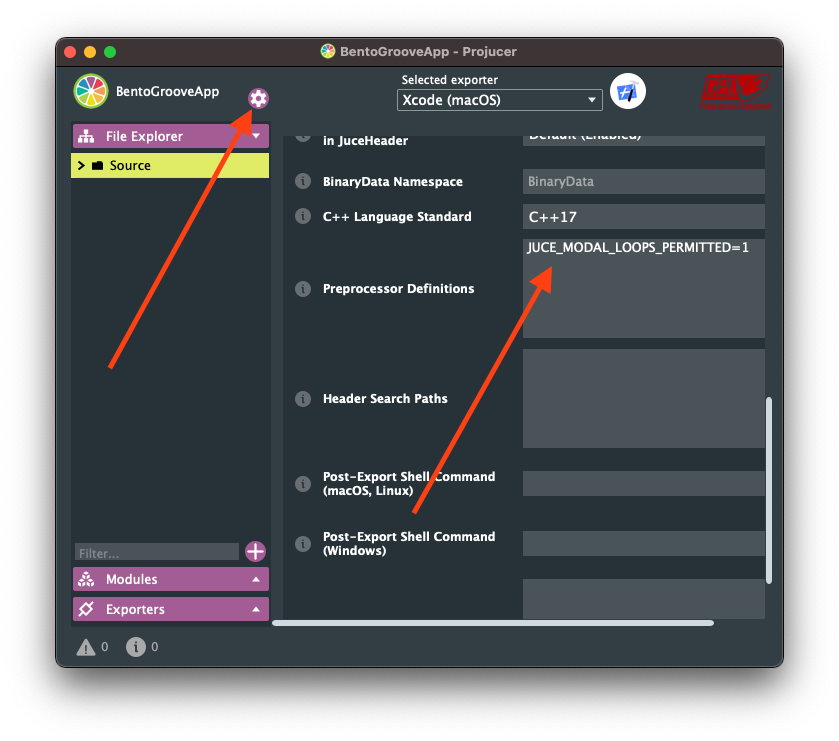Show the warnings triangle icon in the status bar
839x741 pixels.
tap(86, 647)
